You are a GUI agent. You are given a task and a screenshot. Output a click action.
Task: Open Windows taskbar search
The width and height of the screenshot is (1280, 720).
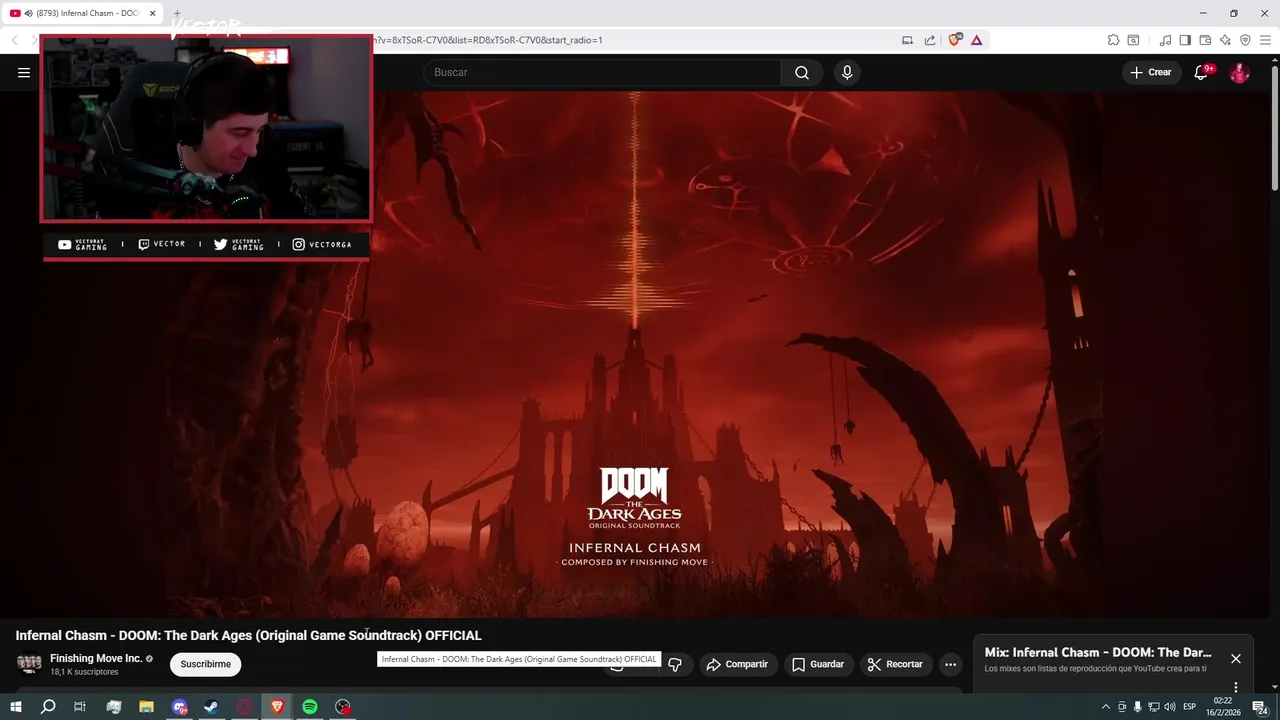click(x=48, y=707)
